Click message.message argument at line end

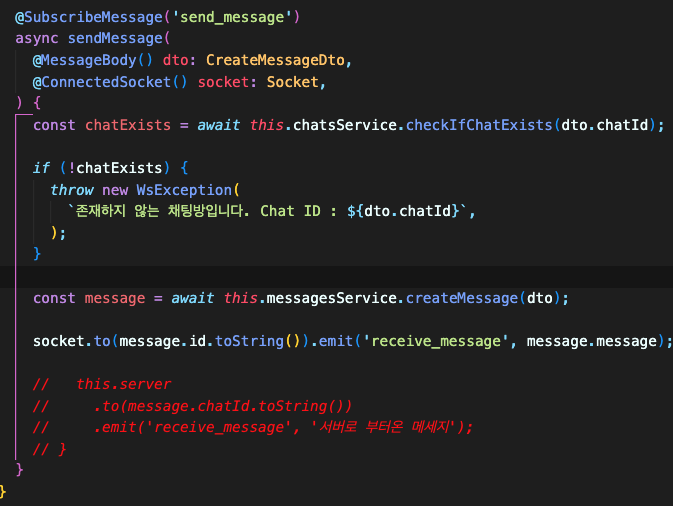click(x=591, y=341)
